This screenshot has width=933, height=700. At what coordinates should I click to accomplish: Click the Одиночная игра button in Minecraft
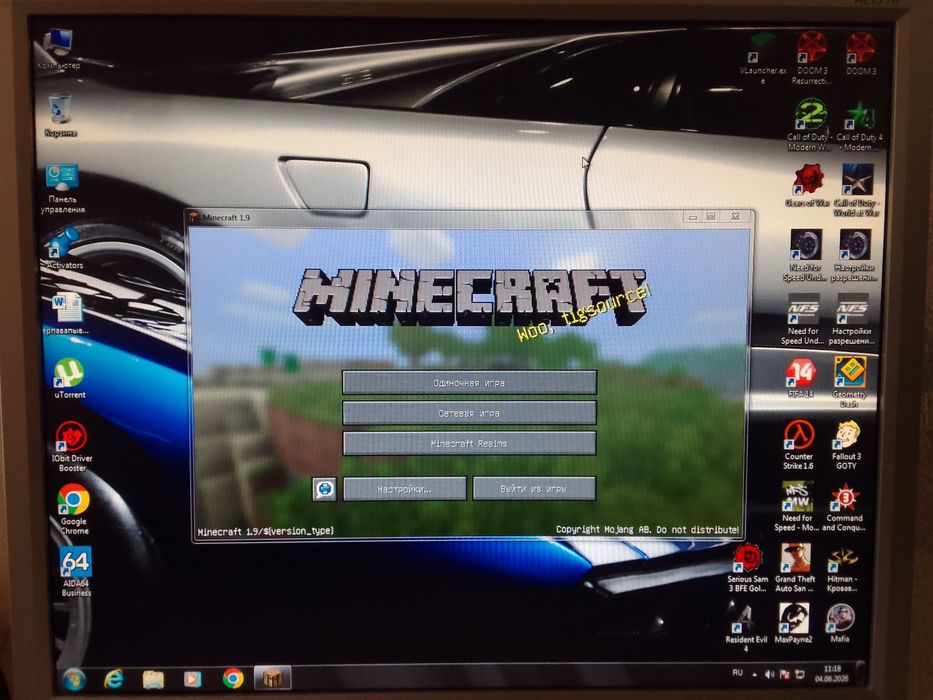469,383
